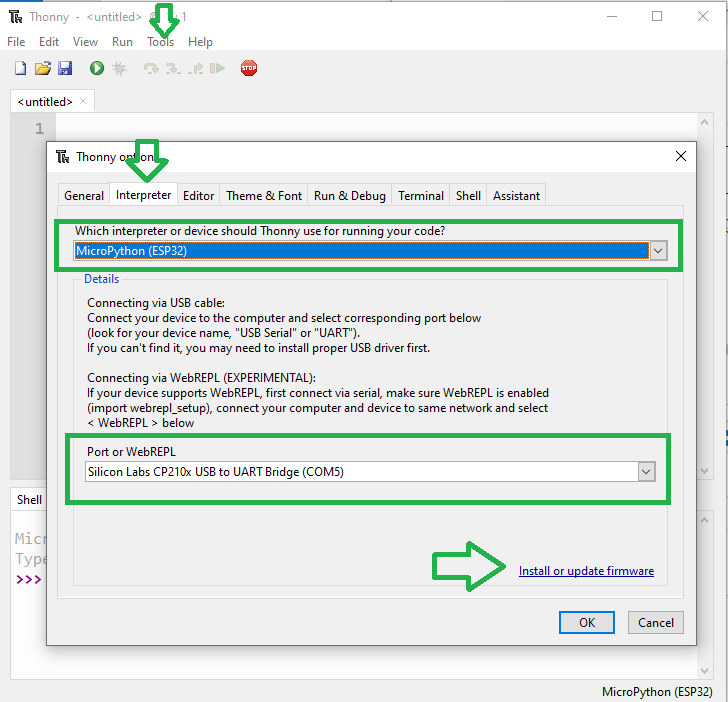Open the File menu
Image resolution: width=728 pixels, height=702 pixels.
point(16,42)
